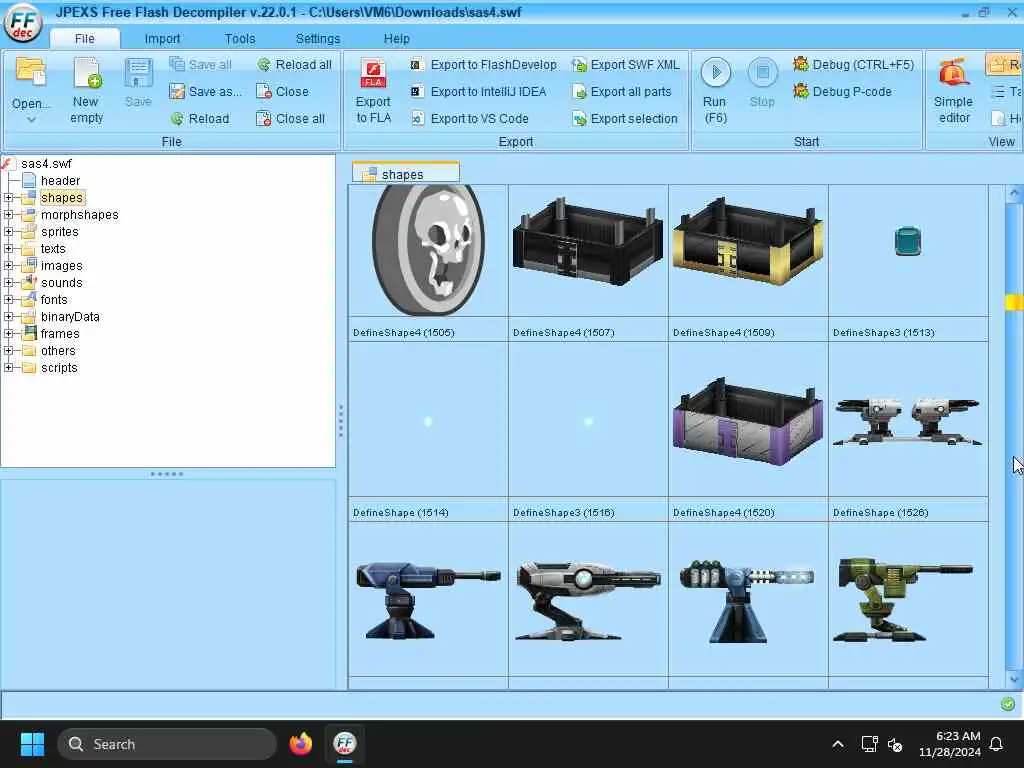
Task: Expand the shapes tree node
Action: [8, 197]
